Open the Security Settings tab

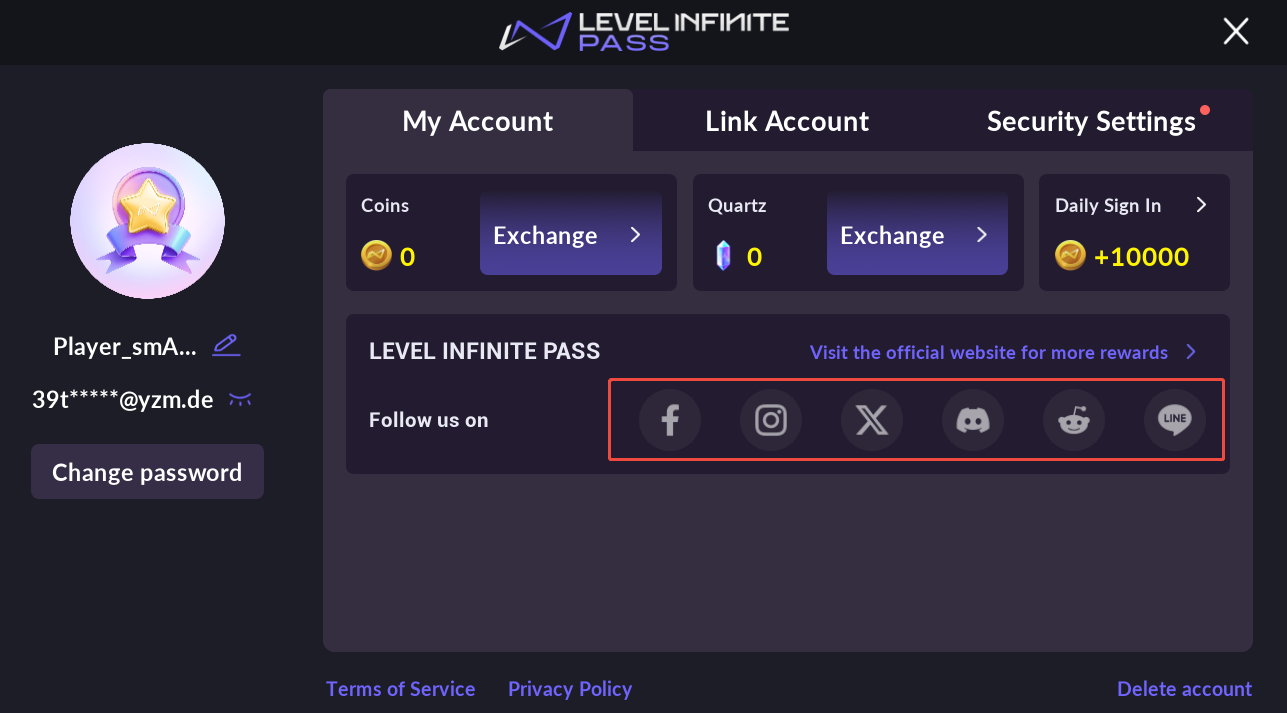coord(1091,121)
